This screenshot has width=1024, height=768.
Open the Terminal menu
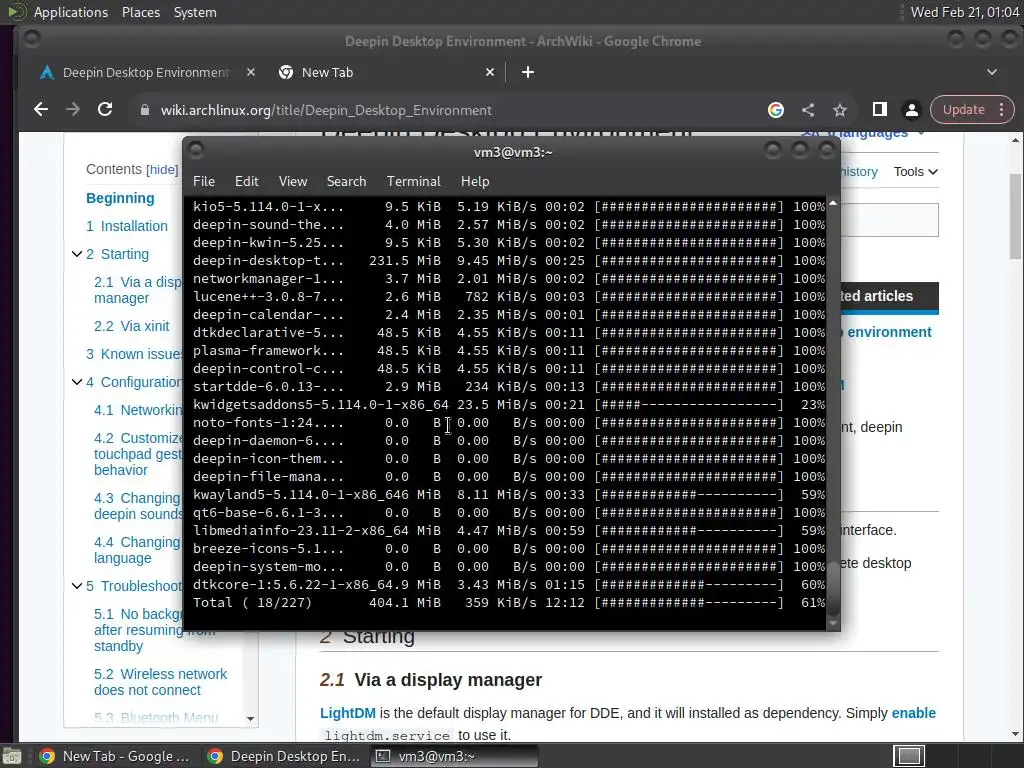click(x=413, y=182)
